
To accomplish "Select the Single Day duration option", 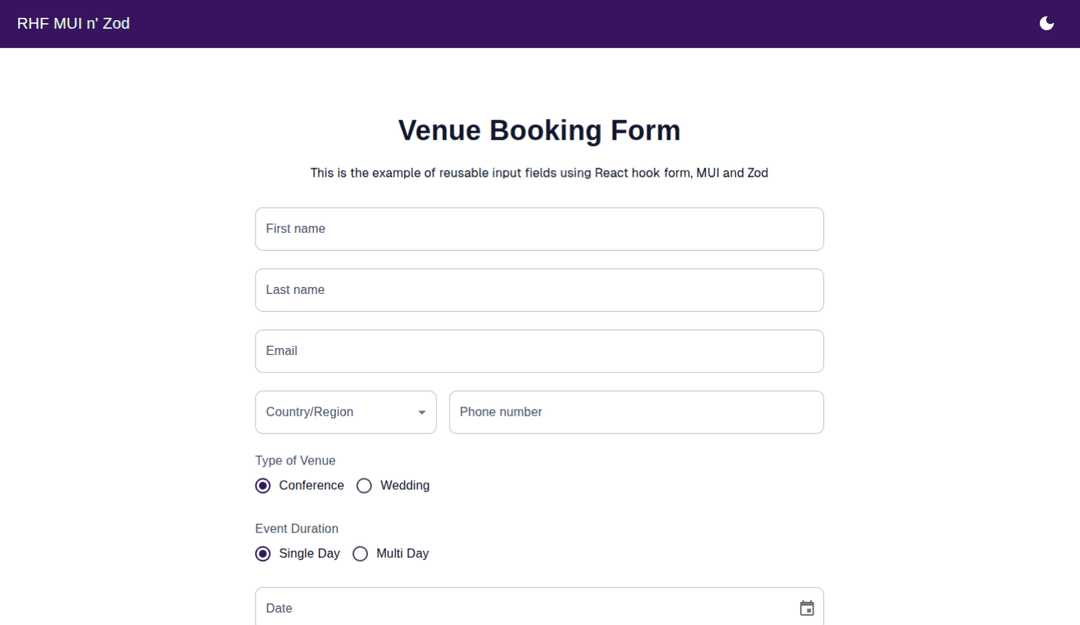I will [x=263, y=554].
